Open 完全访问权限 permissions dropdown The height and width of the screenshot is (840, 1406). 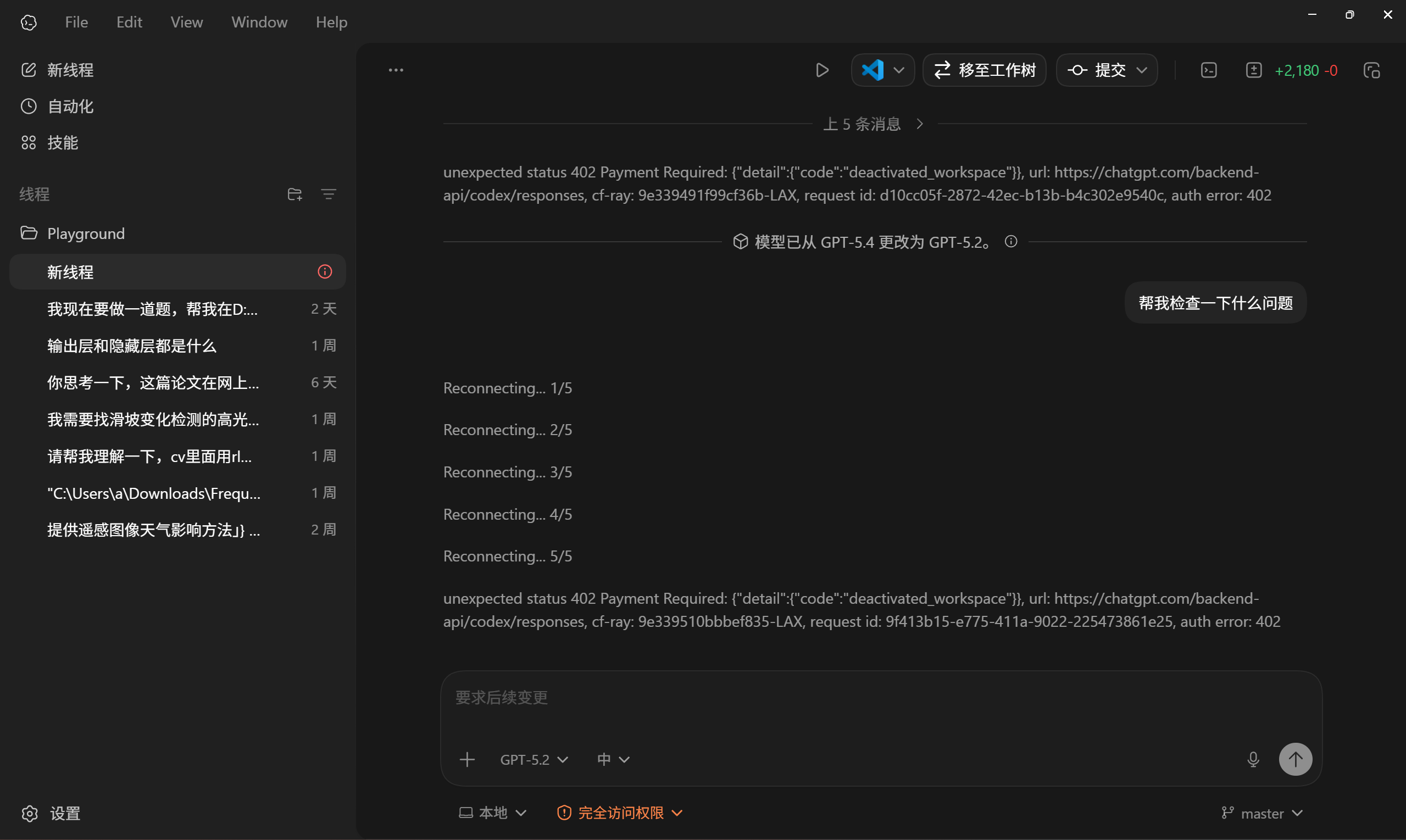[x=620, y=813]
